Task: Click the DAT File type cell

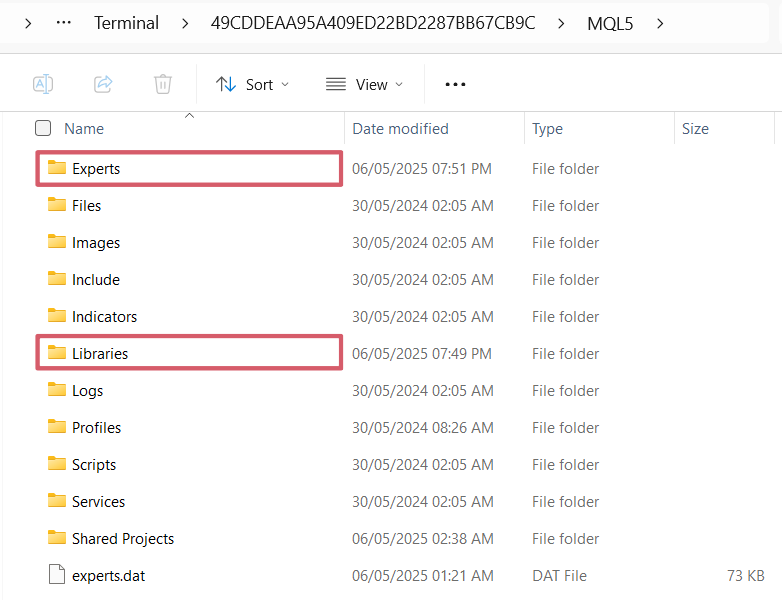Action: pos(559,576)
